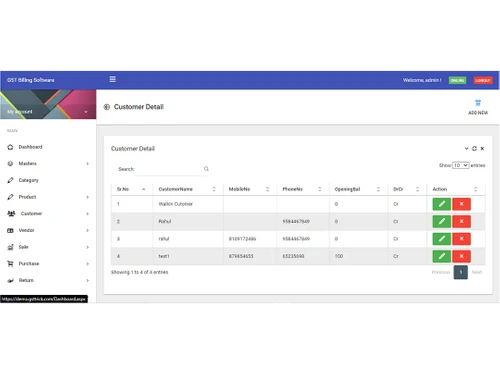Delete the Rahul customer row 2

coord(461,221)
